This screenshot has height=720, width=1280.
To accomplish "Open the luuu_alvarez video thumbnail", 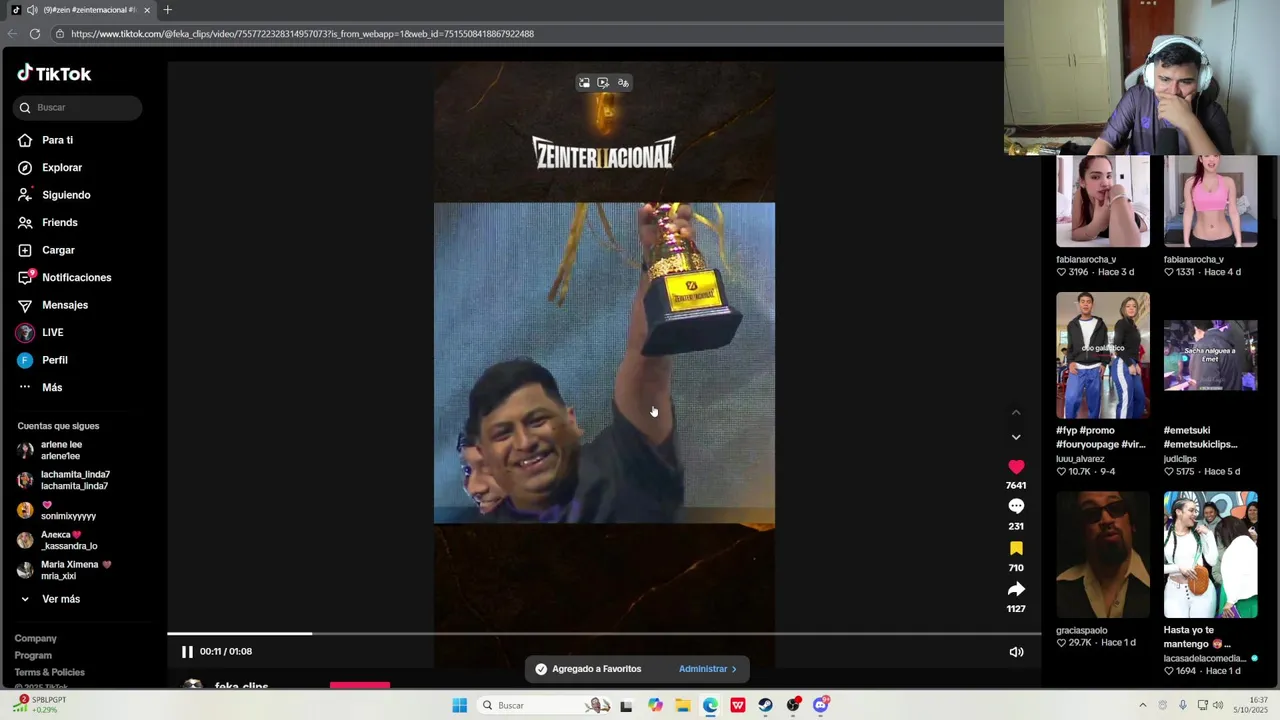I will point(1103,355).
